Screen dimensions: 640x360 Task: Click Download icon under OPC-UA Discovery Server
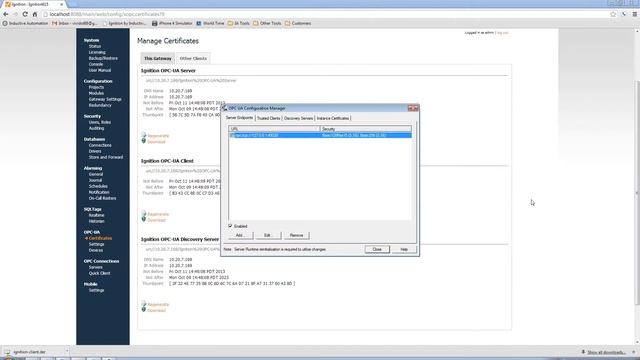pyautogui.click(x=144, y=310)
